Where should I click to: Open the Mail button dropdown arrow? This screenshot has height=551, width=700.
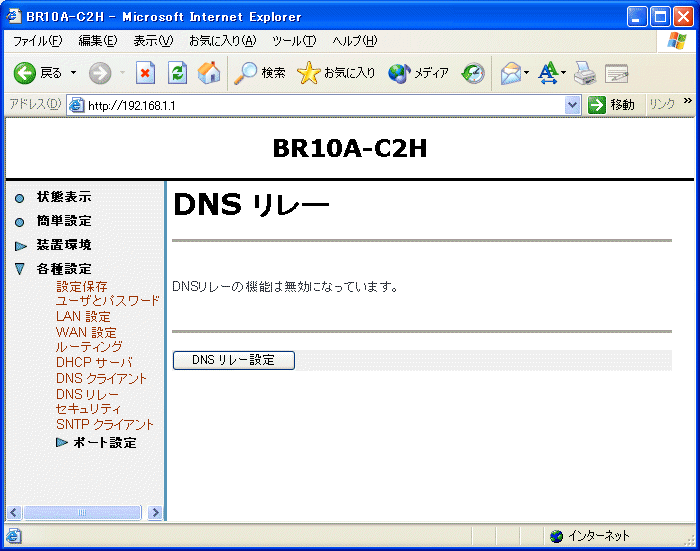527,73
